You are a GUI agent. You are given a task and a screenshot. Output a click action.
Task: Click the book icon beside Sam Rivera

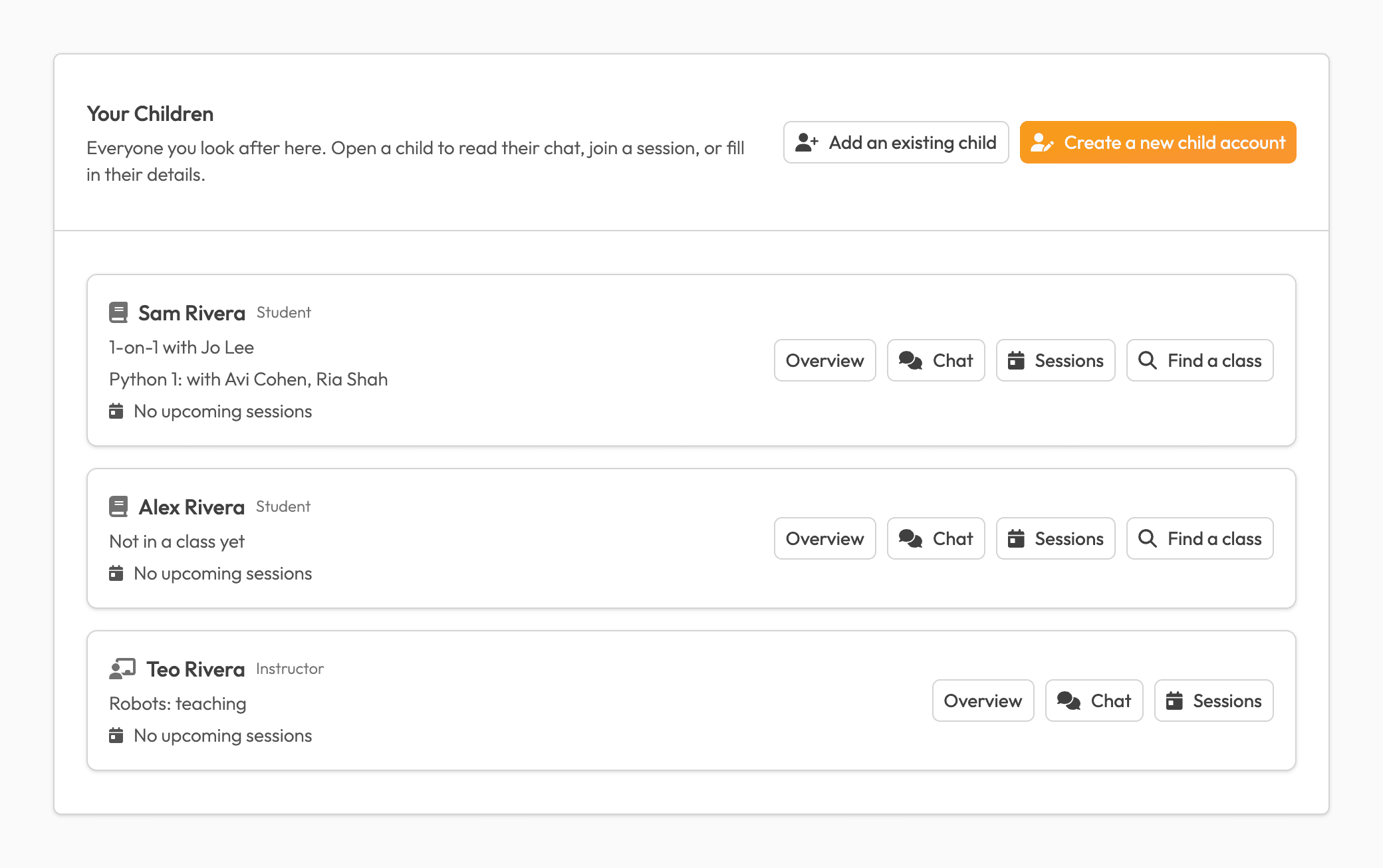point(118,312)
